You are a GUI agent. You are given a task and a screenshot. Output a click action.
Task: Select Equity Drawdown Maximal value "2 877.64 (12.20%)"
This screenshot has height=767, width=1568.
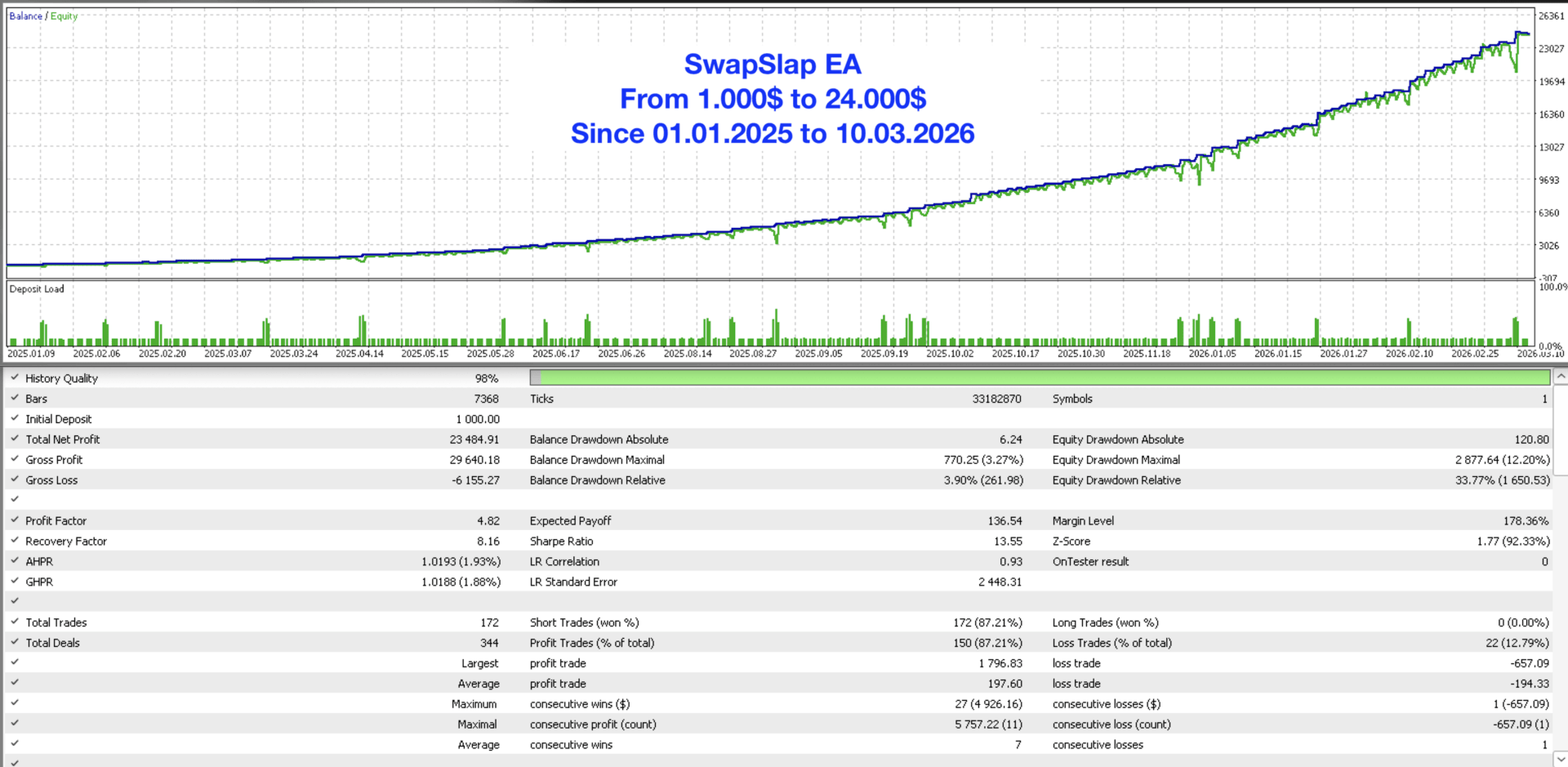coord(1503,460)
